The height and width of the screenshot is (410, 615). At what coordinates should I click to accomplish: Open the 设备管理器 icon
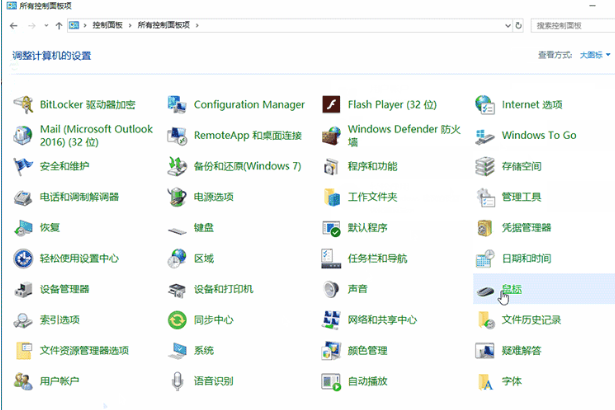coord(23,289)
